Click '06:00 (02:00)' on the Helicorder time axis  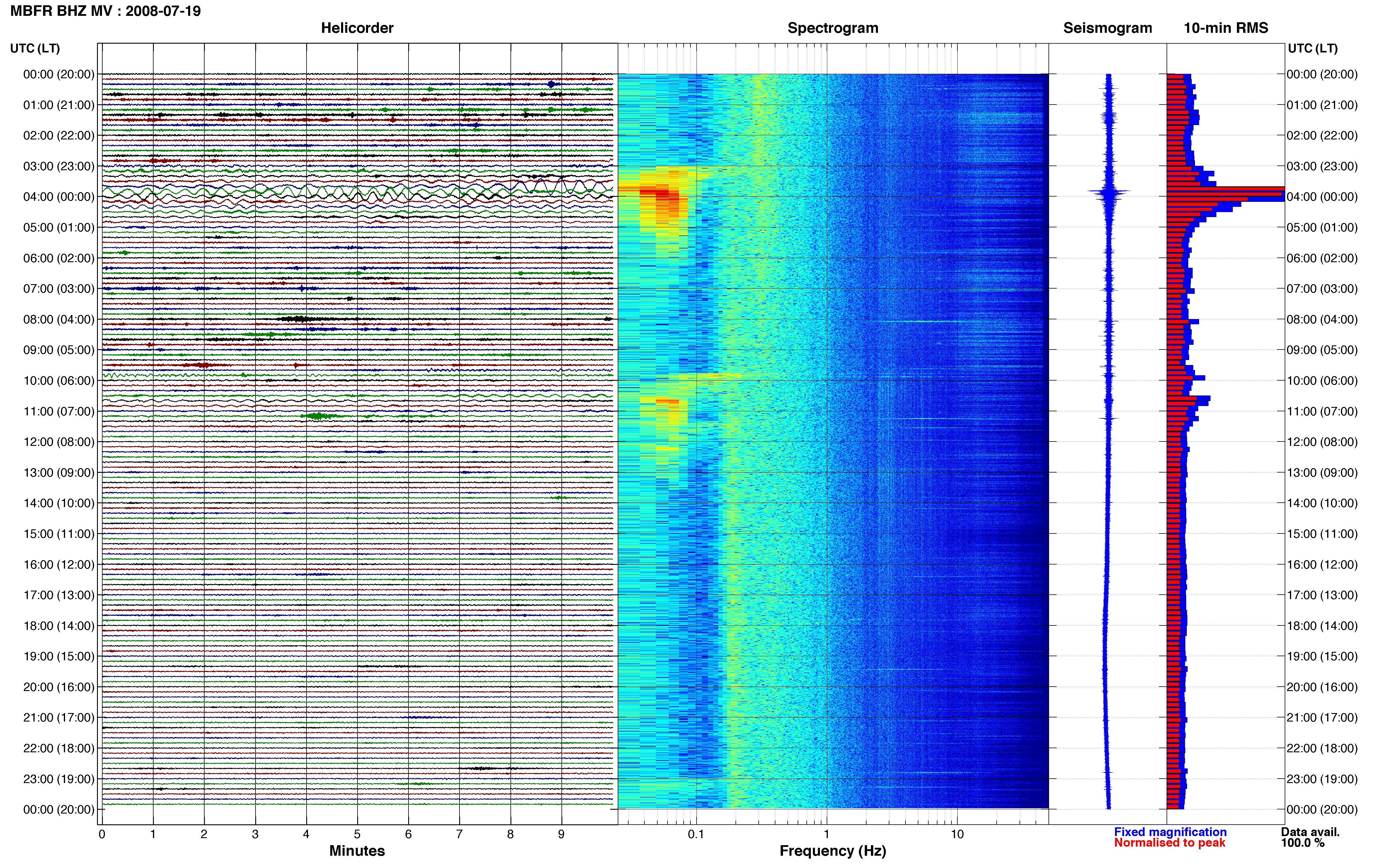pos(59,258)
